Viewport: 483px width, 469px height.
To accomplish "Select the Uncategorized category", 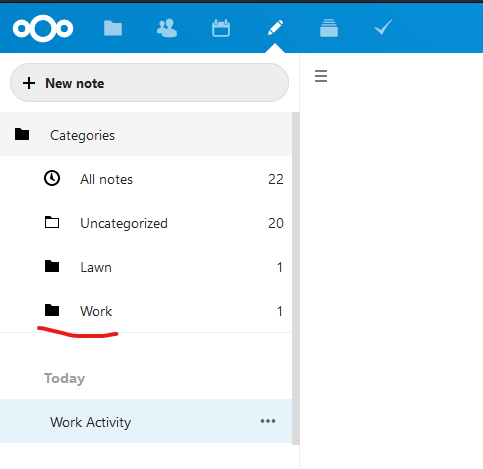I will 146,223.
